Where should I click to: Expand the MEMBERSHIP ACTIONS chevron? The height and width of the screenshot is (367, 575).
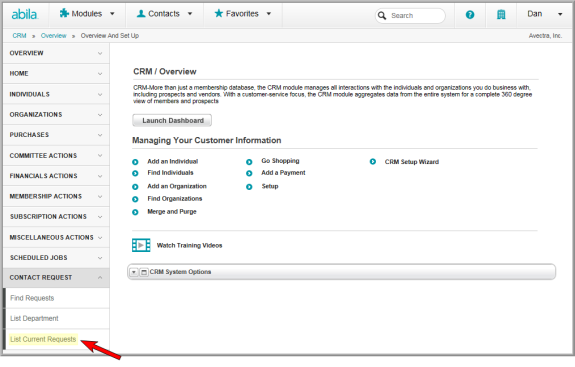[x=100, y=197]
